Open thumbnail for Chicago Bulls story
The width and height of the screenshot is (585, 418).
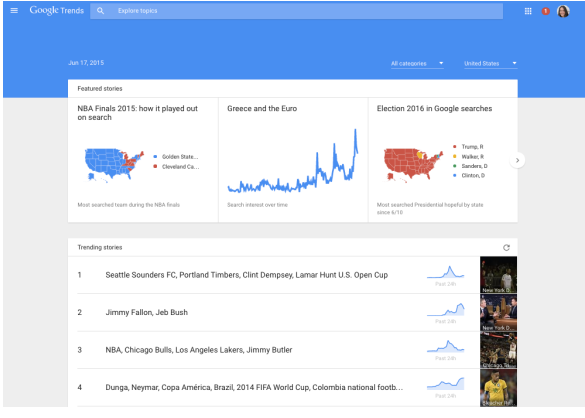pos(498,350)
